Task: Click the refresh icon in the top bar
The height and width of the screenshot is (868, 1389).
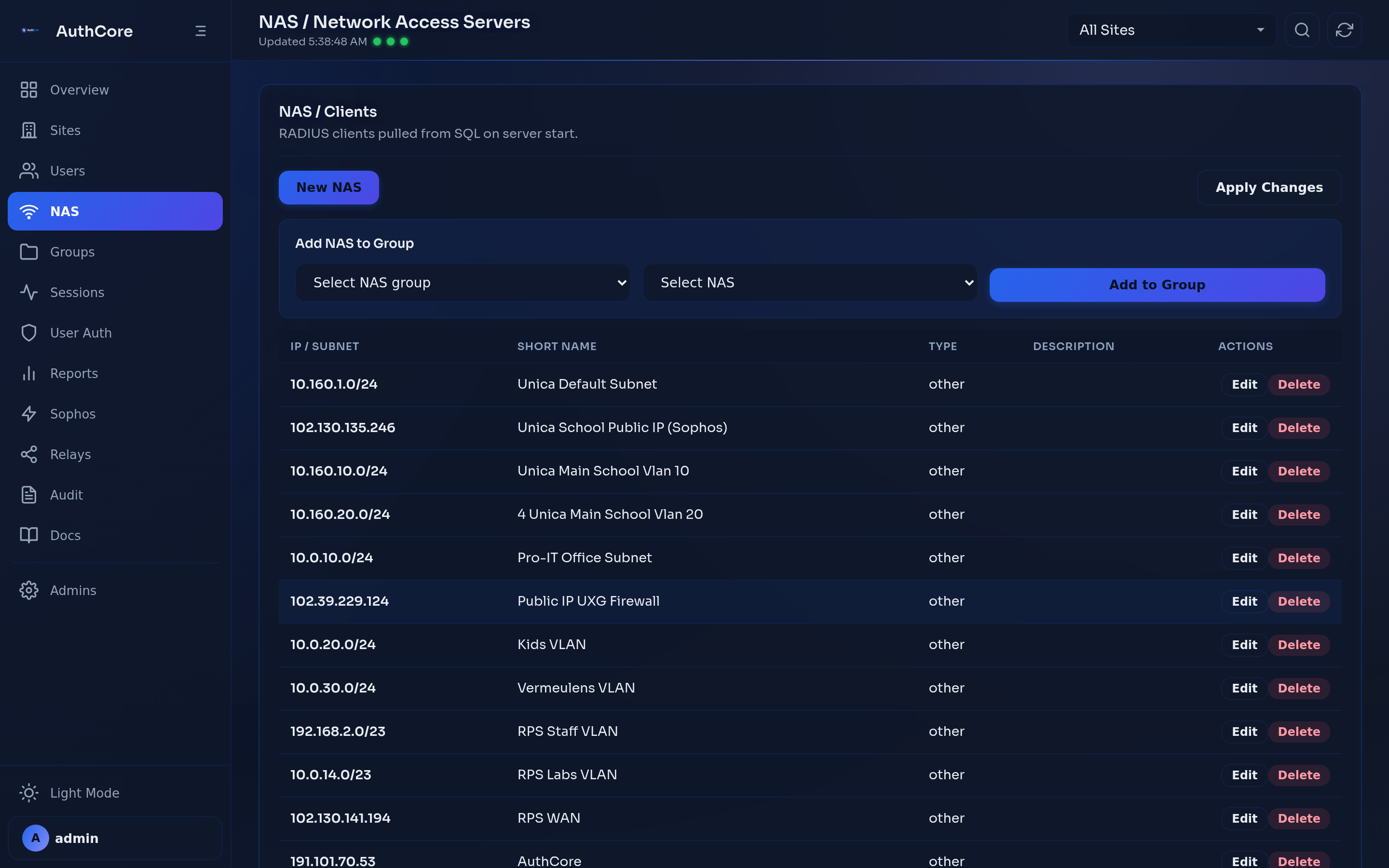Action: pyautogui.click(x=1344, y=30)
